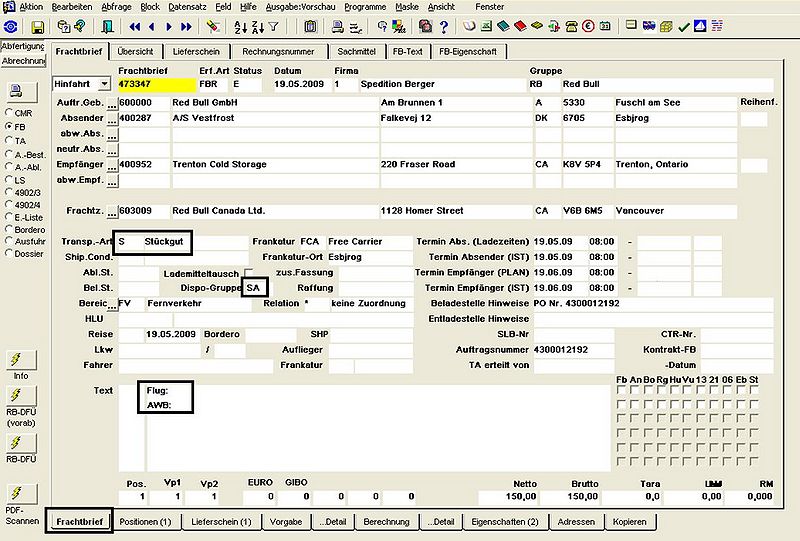Click the sidebar printer button above CMR

click(x=21, y=91)
